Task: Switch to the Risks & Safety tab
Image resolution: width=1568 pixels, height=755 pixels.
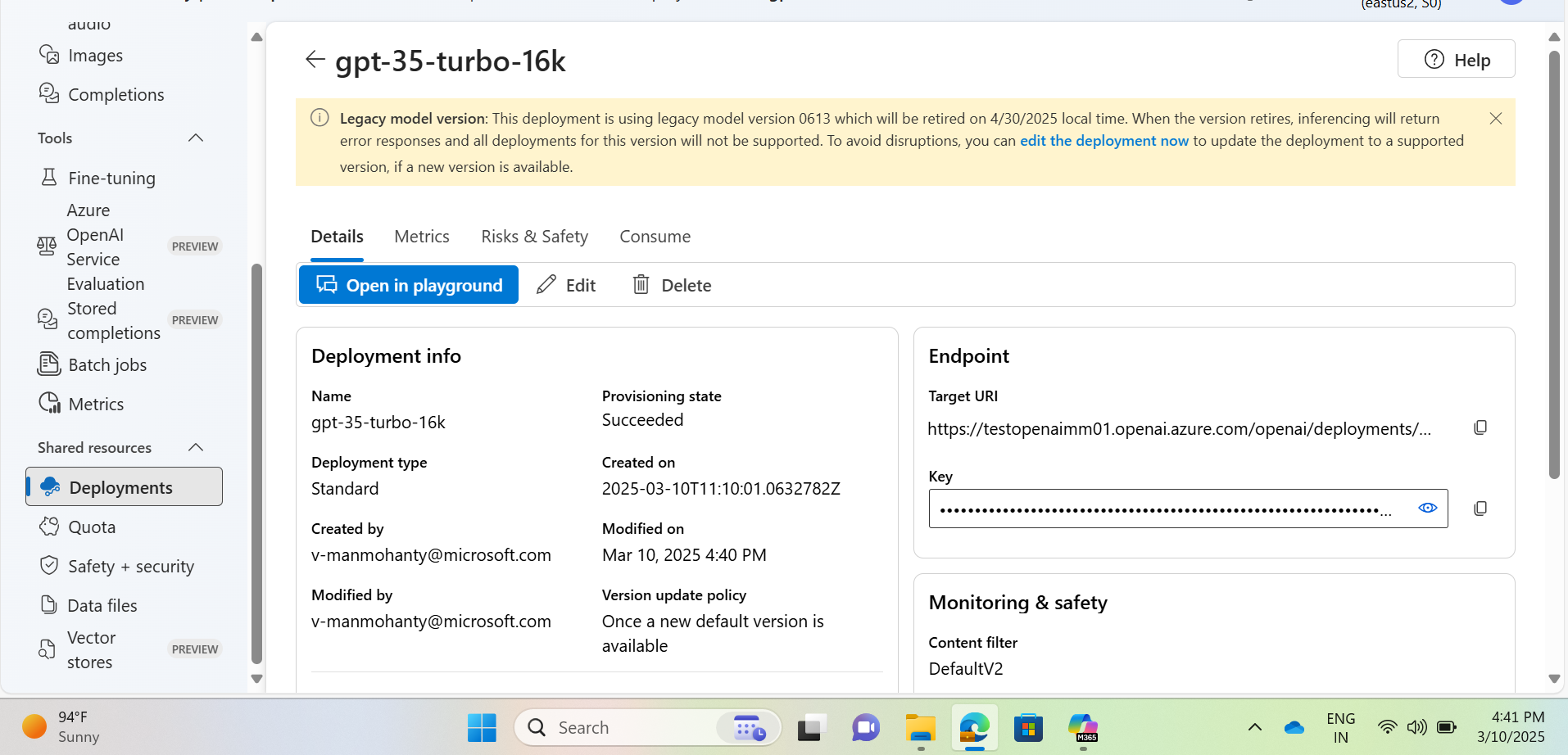Action: coord(535,237)
